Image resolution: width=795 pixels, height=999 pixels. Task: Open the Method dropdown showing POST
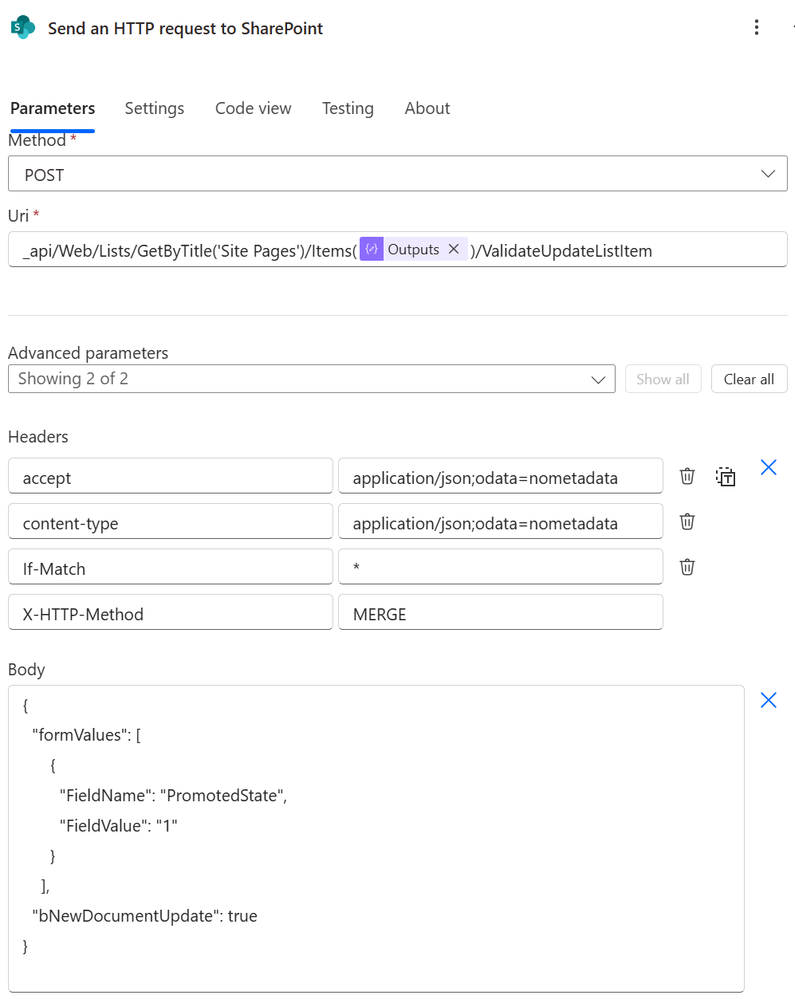pos(397,174)
